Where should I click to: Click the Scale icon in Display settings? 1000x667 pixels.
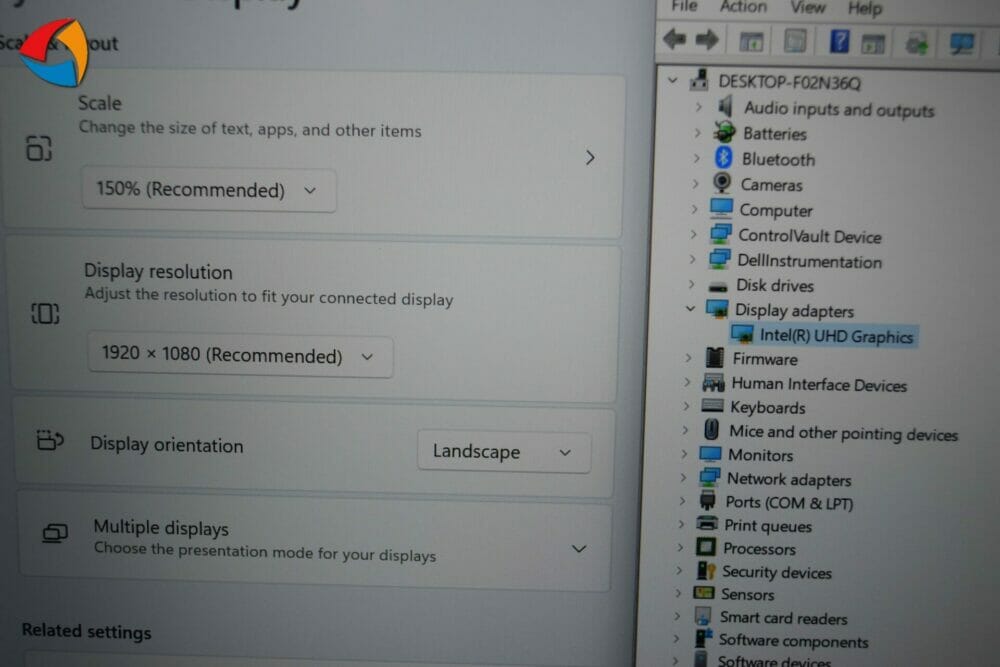tap(39, 148)
